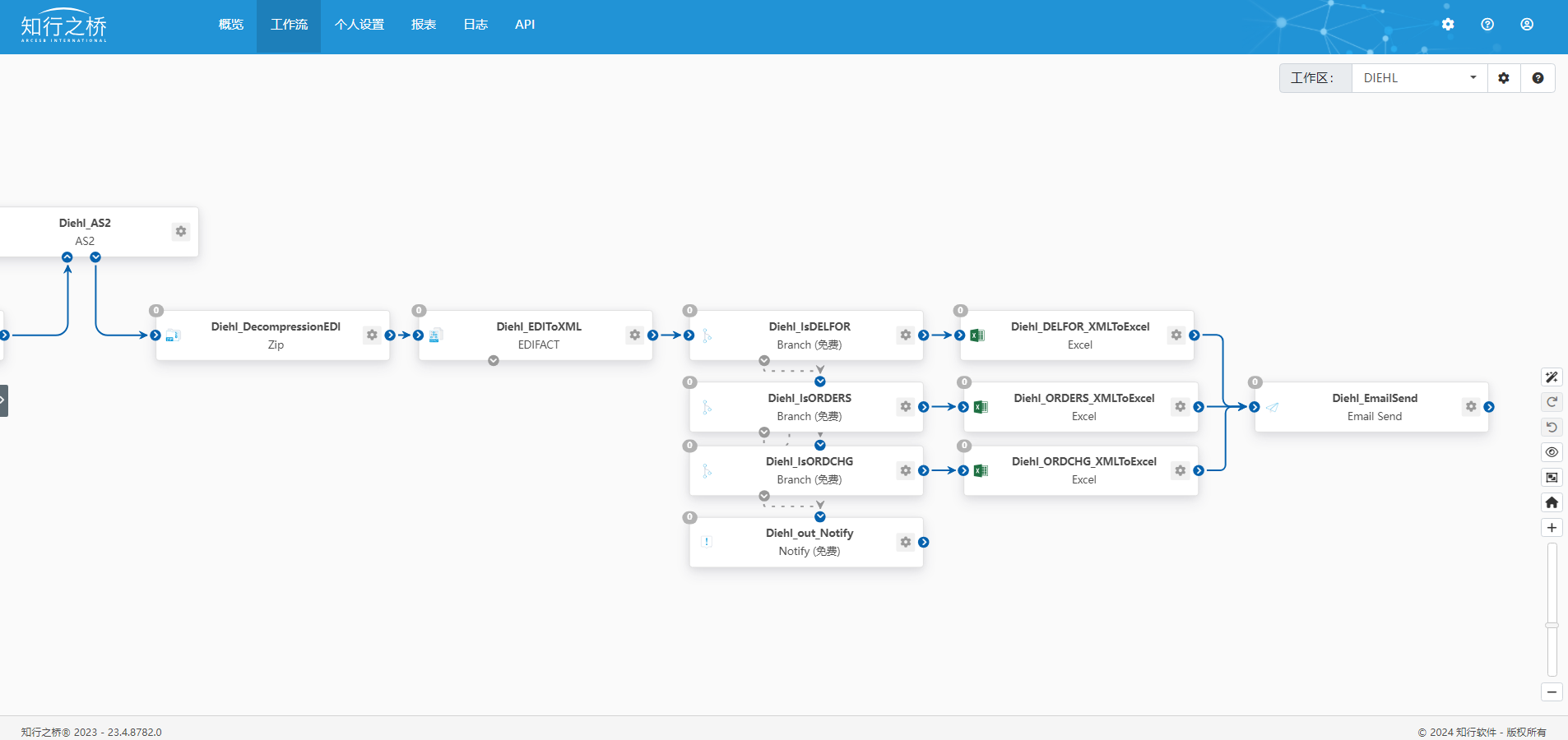Select the Diehl_DecompressionEDI node title
The image size is (1568, 740).
[x=276, y=326]
